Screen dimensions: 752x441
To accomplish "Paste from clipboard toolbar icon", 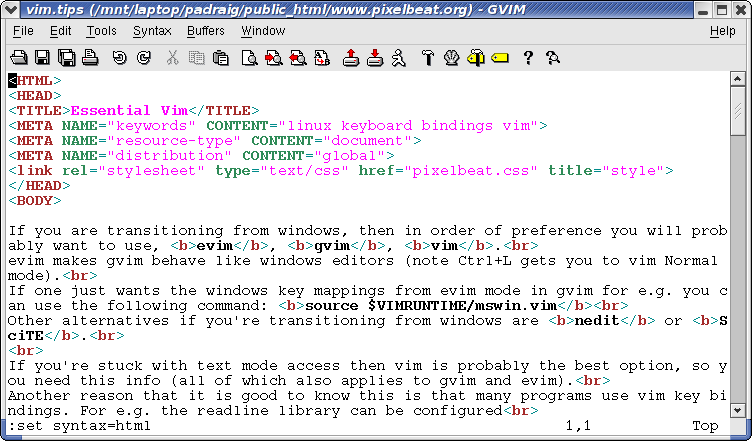I will coord(221,58).
